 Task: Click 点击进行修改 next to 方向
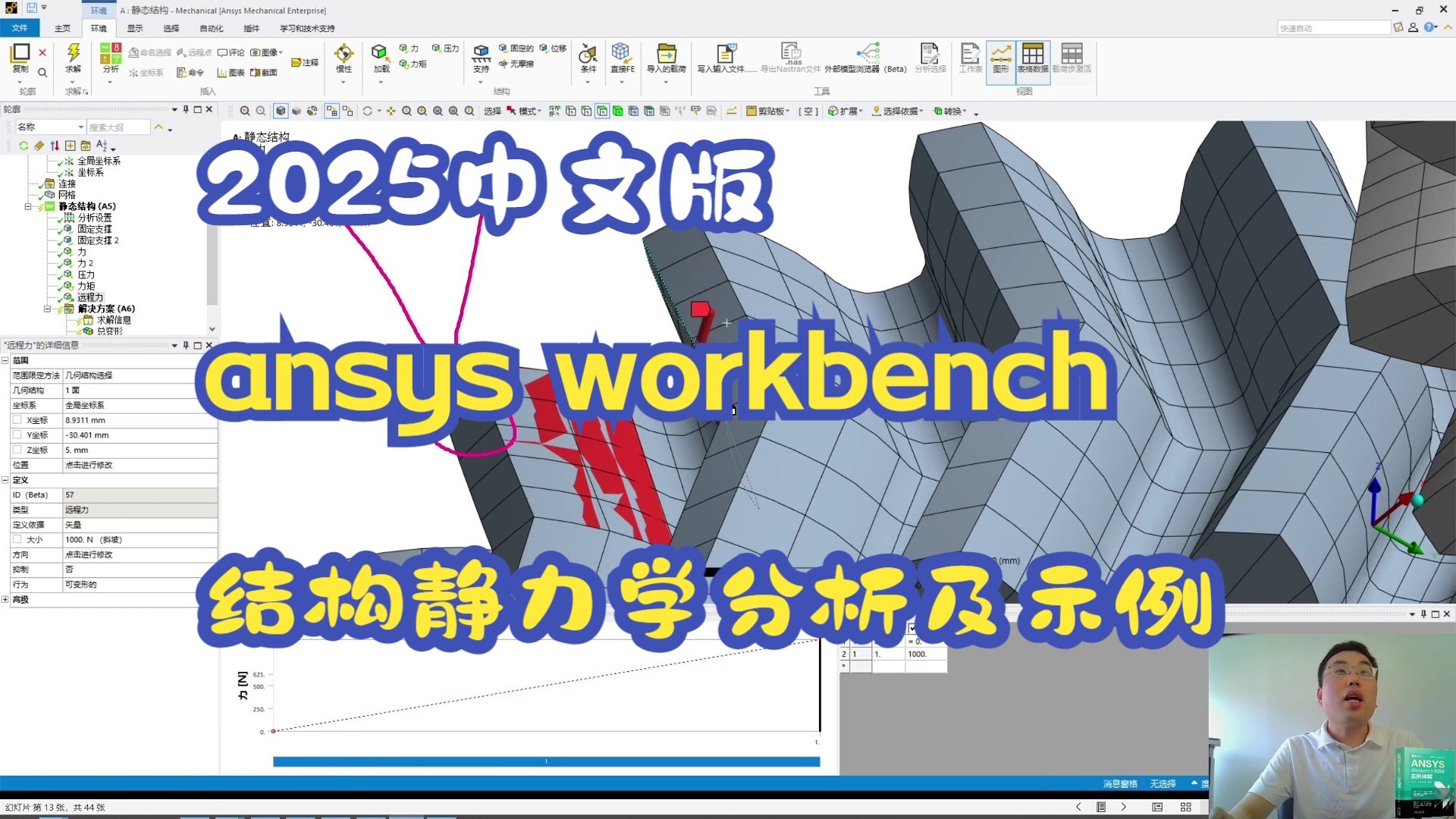[x=90, y=554]
